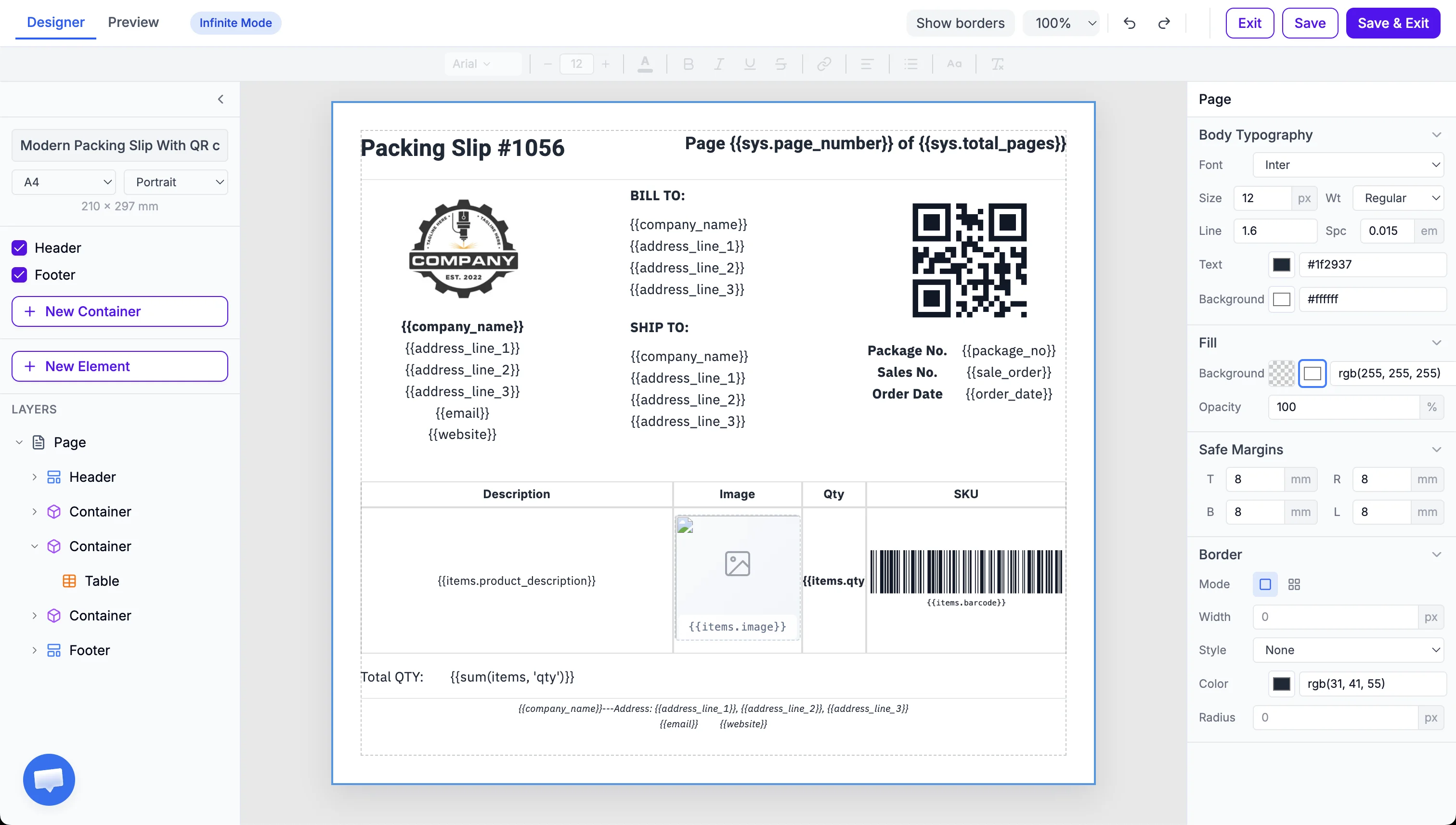Select the individual border mode icon
Screen dimensions: 1456x825
(x=1295, y=584)
